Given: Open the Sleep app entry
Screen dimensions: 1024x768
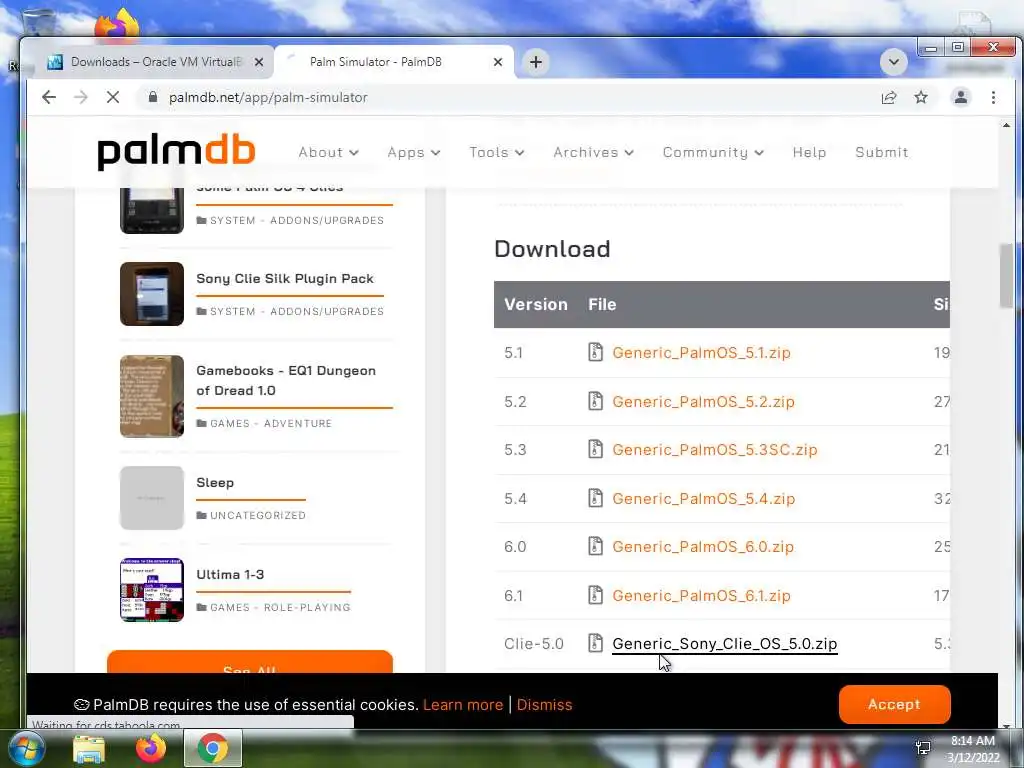Looking at the screenshot, I should 215,482.
